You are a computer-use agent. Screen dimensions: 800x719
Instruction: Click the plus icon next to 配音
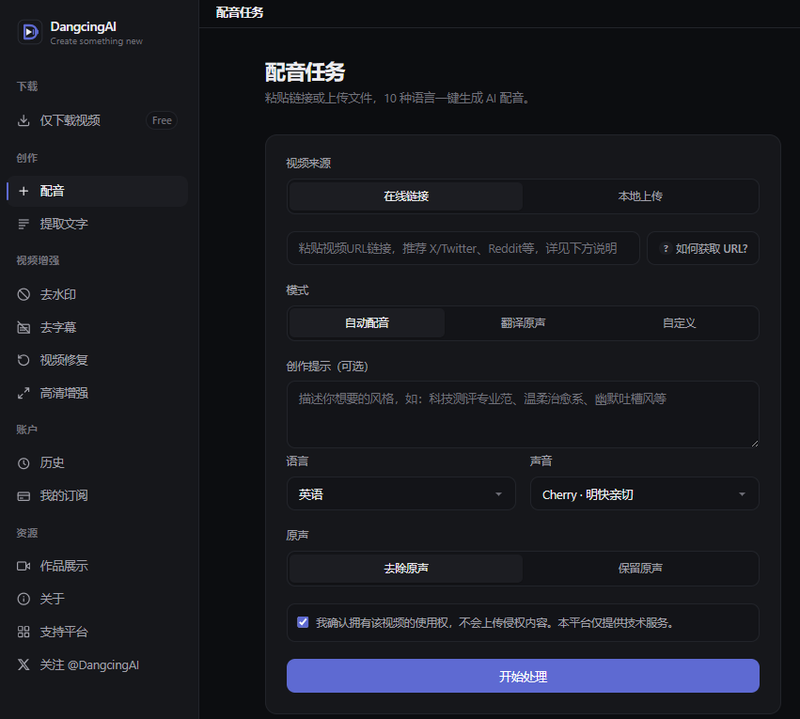coord(23,191)
